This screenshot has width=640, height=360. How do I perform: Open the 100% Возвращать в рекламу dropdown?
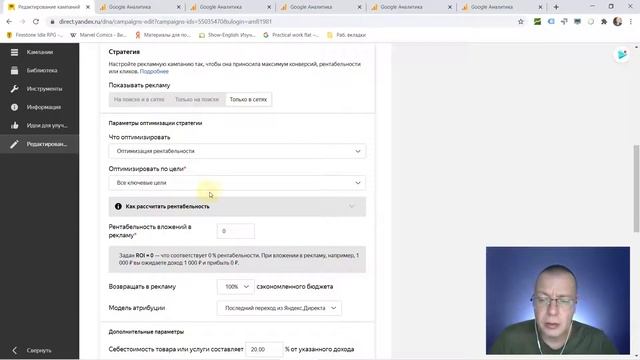(x=236, y=287)
